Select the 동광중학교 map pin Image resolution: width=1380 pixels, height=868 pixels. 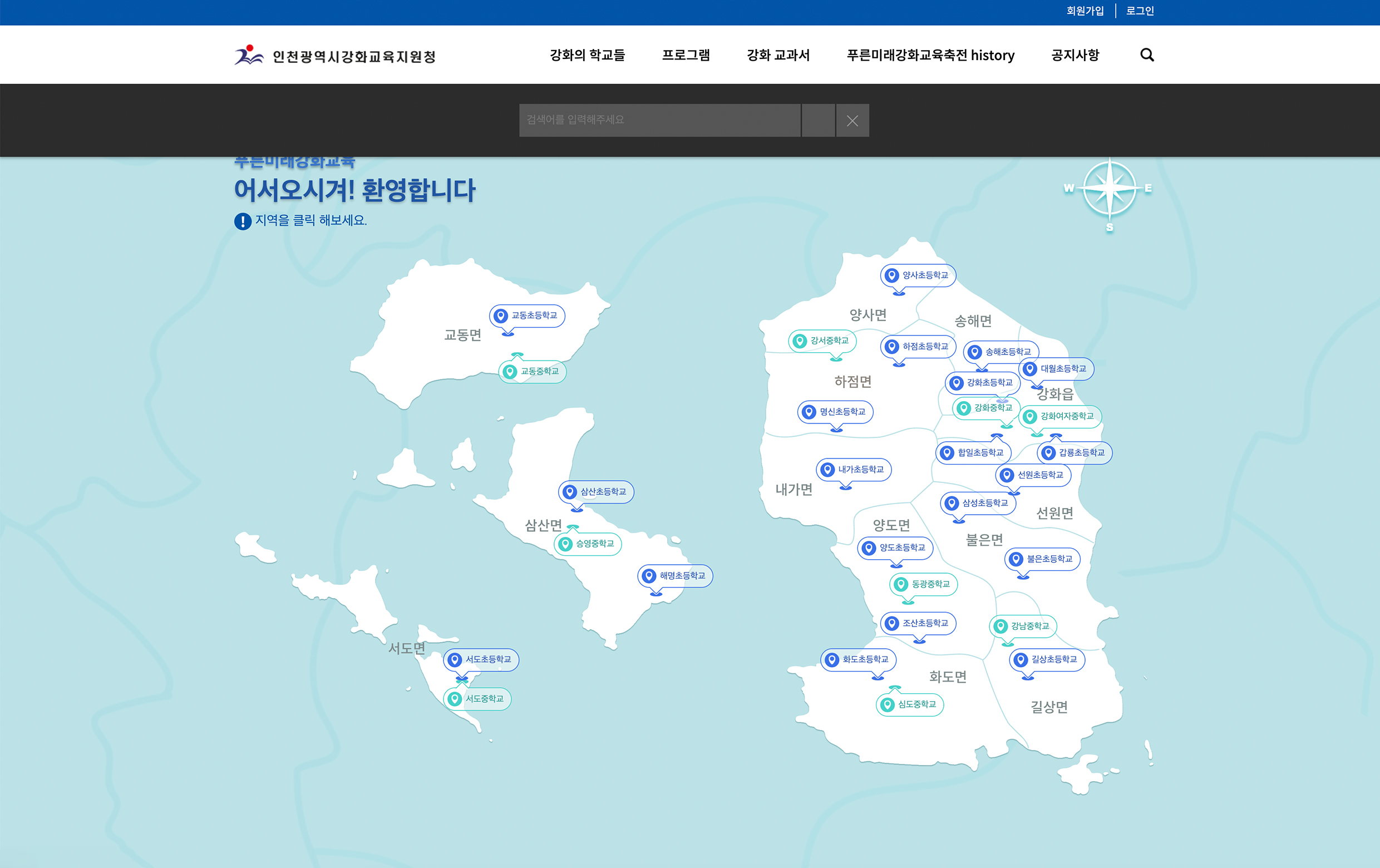pyautogui.click(x=924, y=584)
